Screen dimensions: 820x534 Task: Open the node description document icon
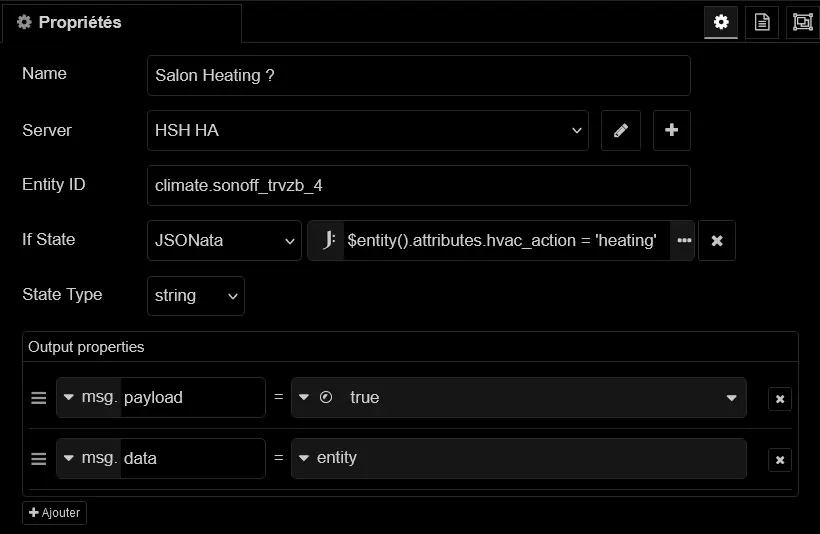point(762,22)
